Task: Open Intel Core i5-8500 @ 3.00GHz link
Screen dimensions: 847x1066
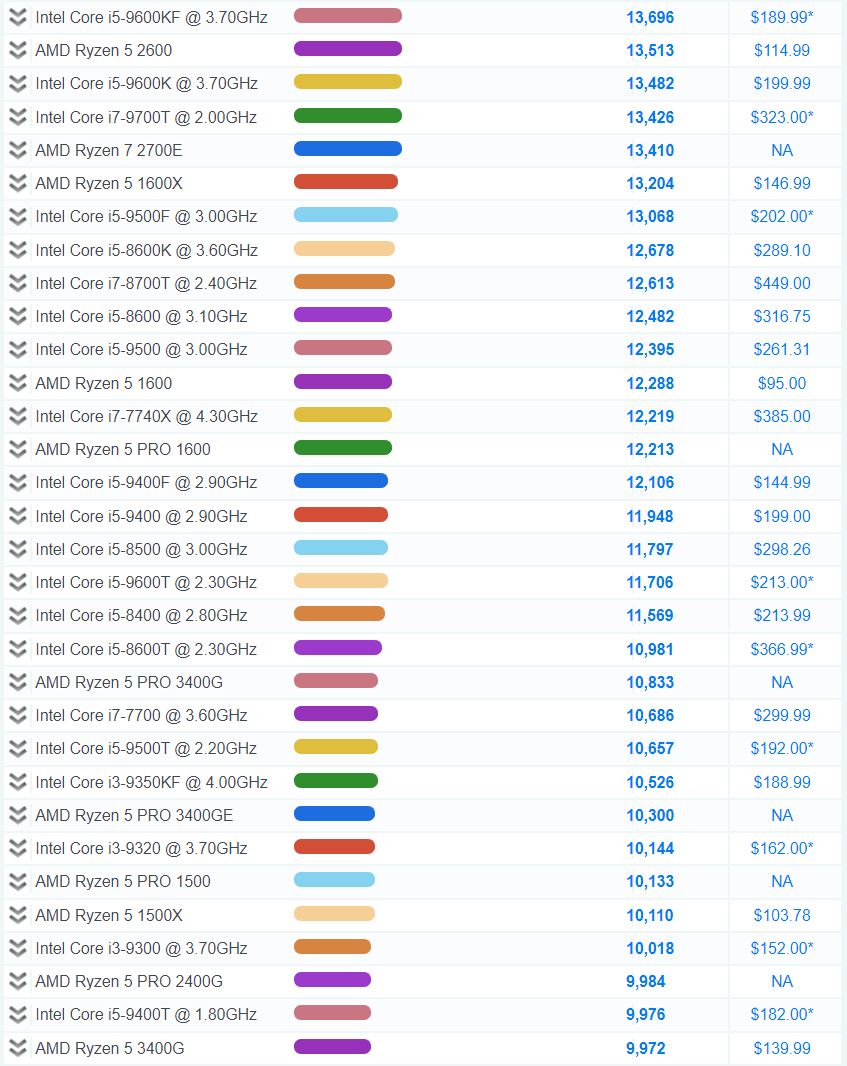Action: click(141, 549)
